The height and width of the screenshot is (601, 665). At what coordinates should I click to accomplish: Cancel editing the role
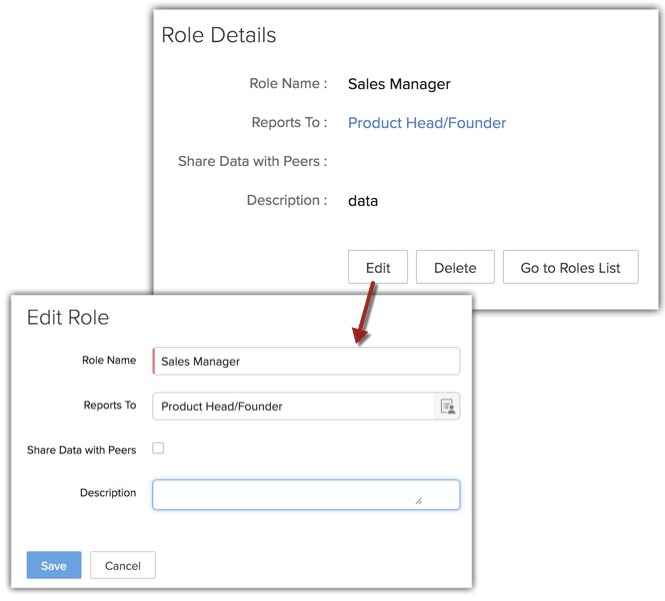pyautogui.click(x=123, y=565)
